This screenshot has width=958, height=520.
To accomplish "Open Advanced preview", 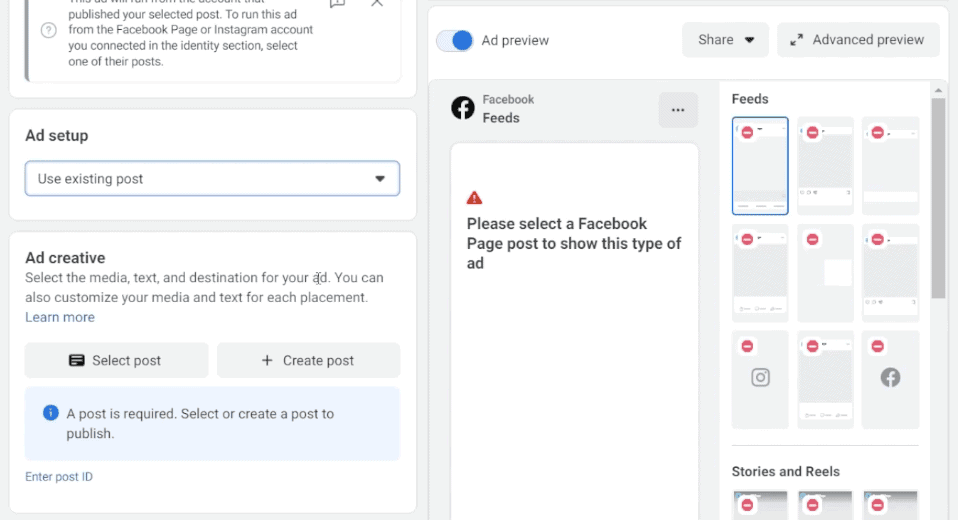I will 858,40.
